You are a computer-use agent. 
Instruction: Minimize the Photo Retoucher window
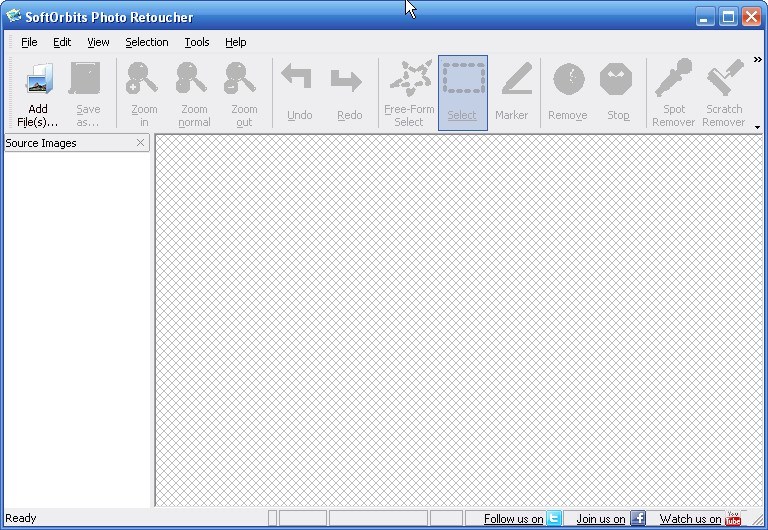(x=705, y=17)
